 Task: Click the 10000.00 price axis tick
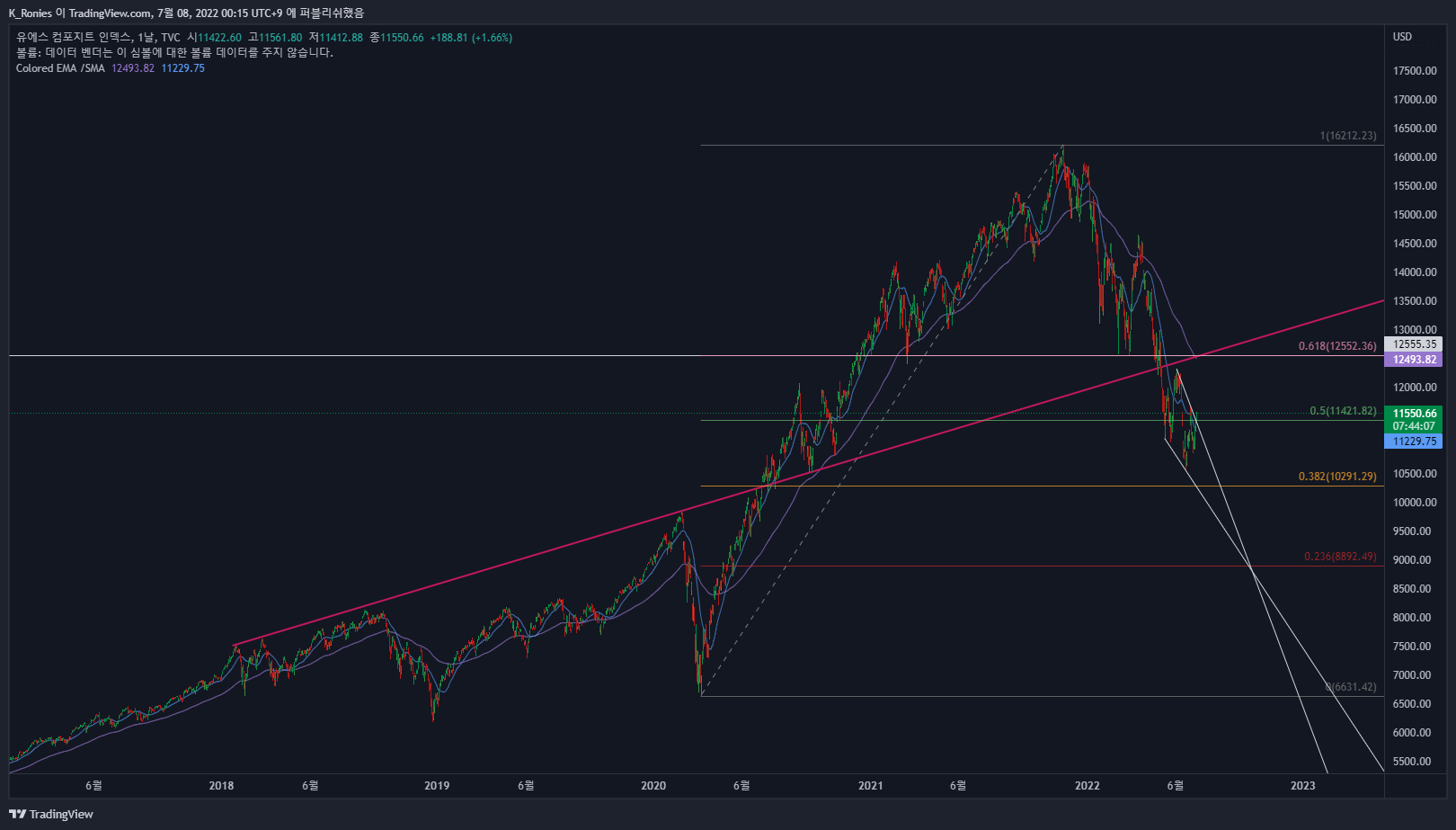point(1415,503)
